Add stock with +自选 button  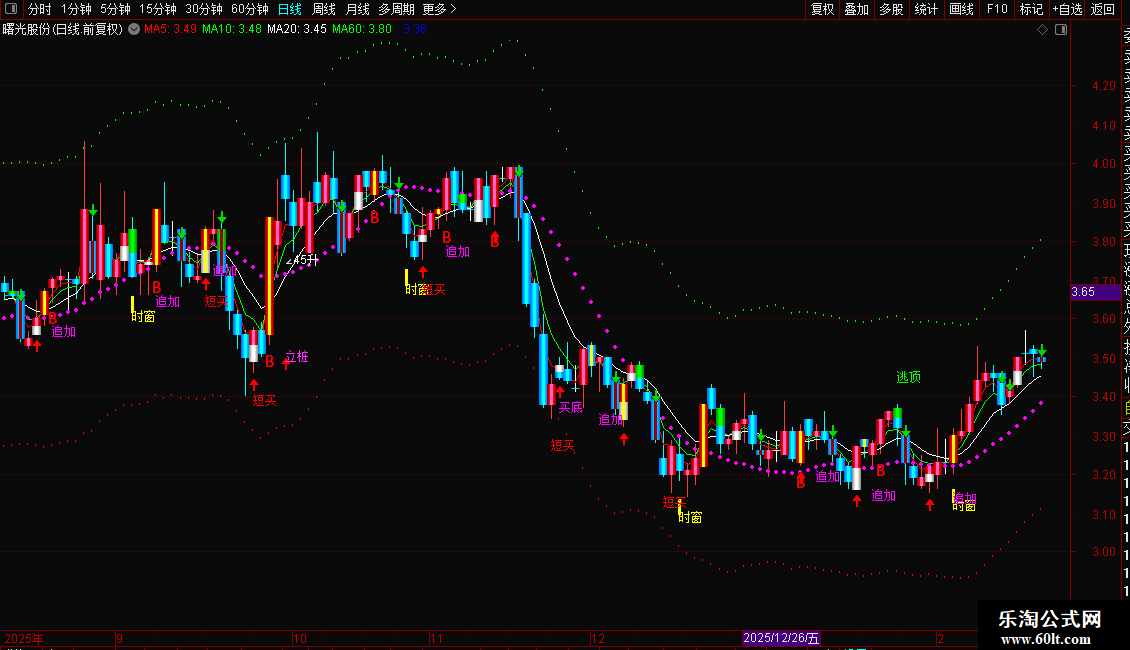(1067, 9)
